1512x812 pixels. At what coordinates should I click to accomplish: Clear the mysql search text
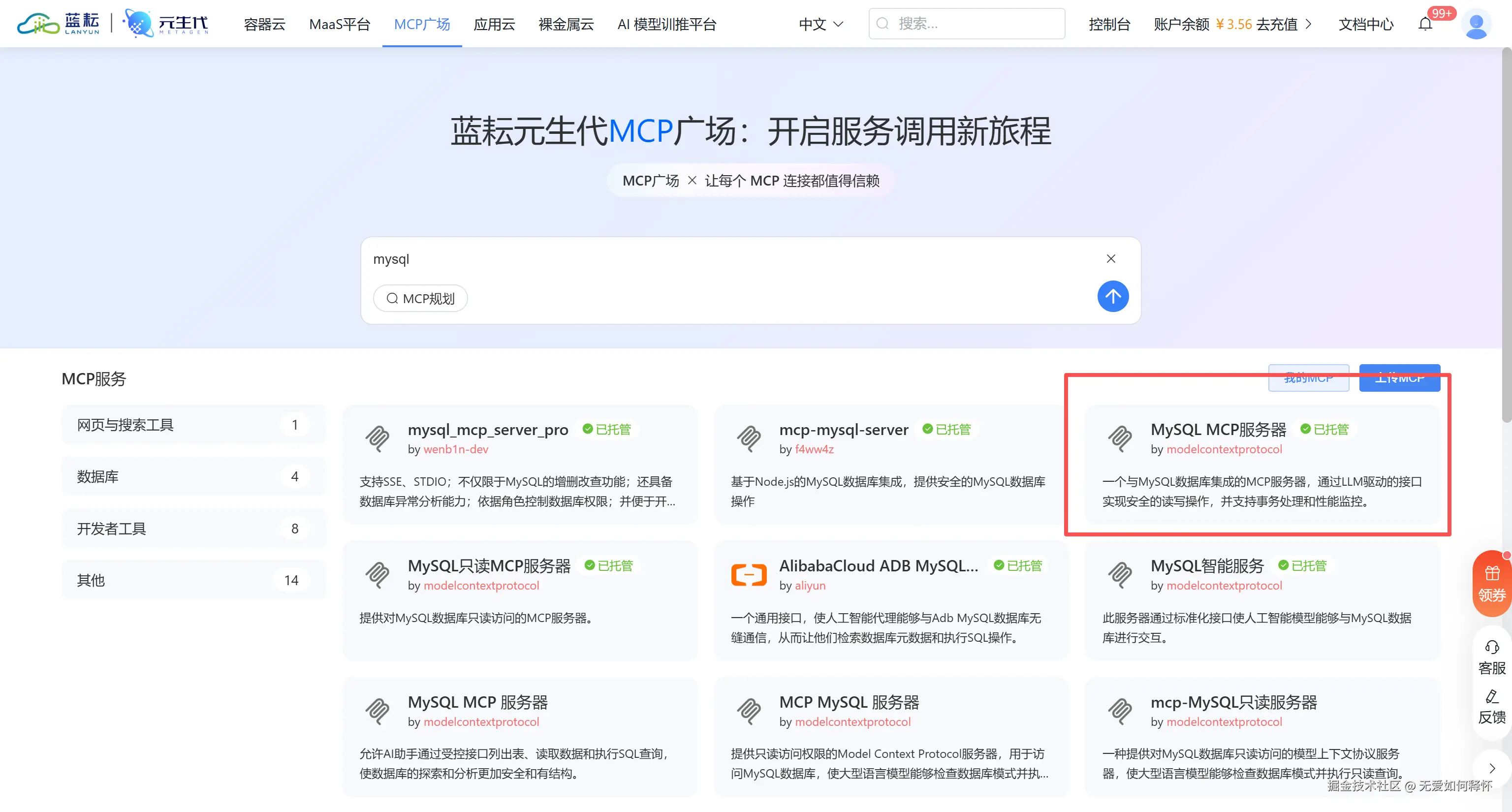(1110, 259)
